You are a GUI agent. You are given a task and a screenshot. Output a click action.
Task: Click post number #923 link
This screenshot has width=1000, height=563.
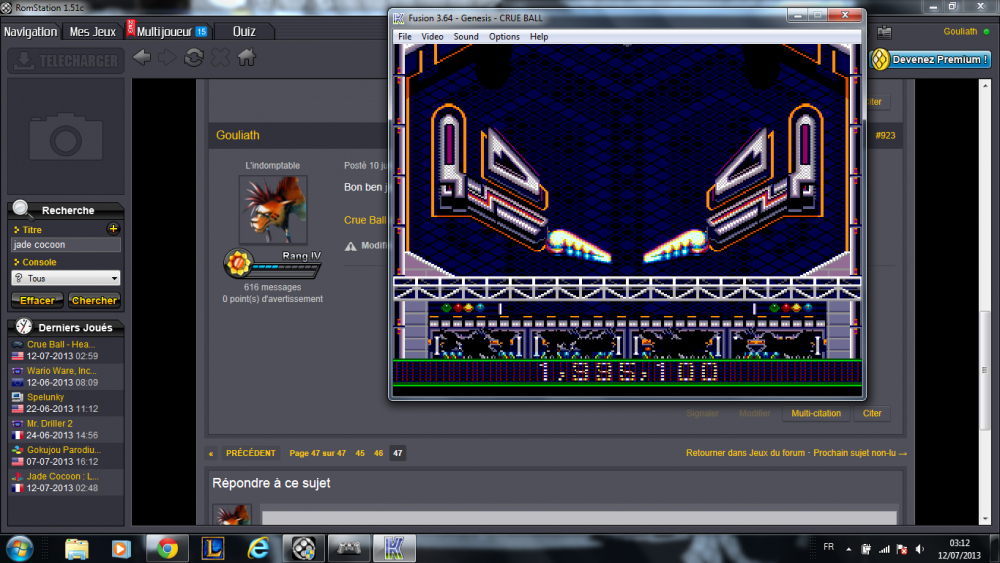coord(885,135)
